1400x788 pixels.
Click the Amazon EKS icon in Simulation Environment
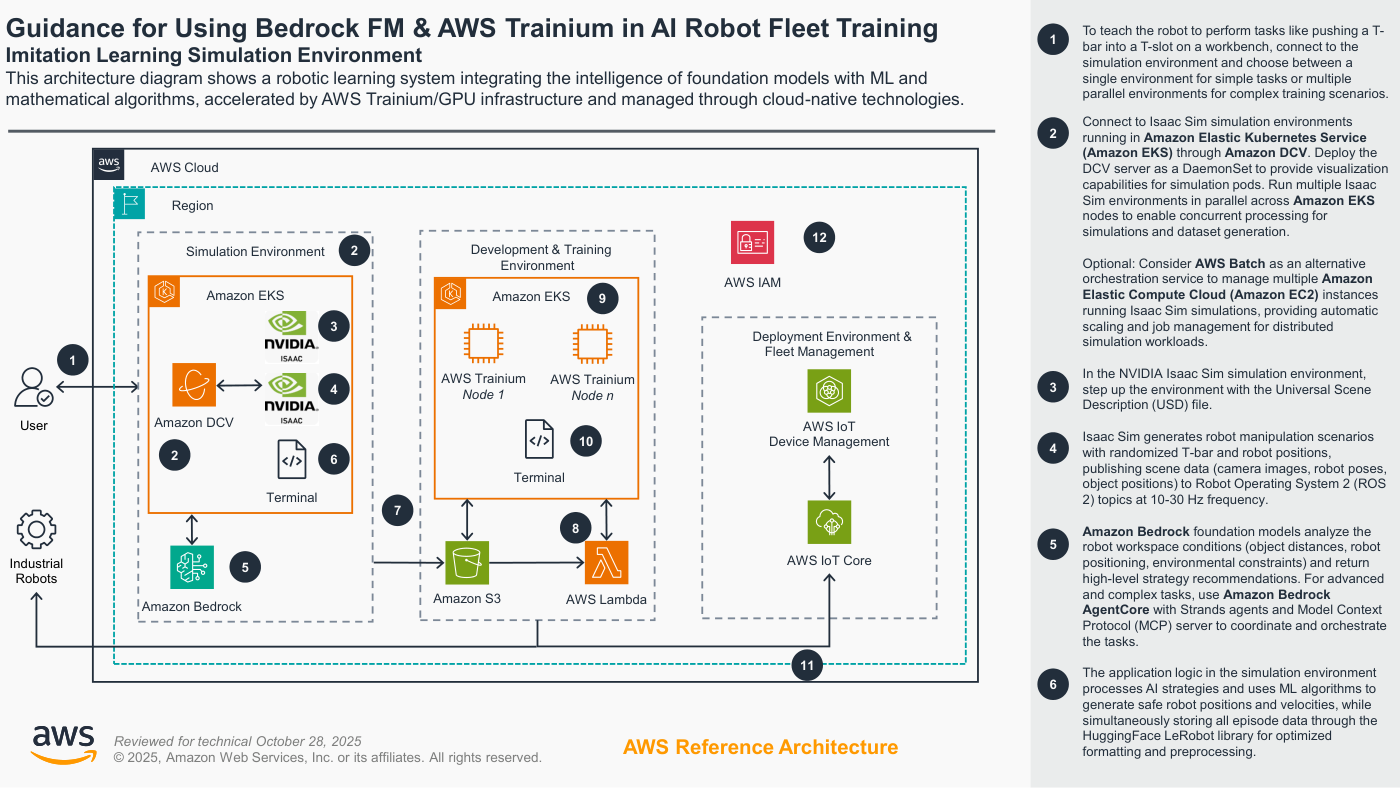point(164,293)
